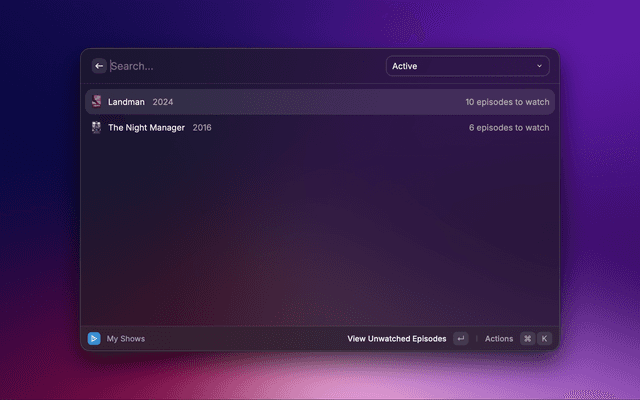Click the 2024 year next to Landman
Screen dimensions: 640x400
(x=163, y=102)
